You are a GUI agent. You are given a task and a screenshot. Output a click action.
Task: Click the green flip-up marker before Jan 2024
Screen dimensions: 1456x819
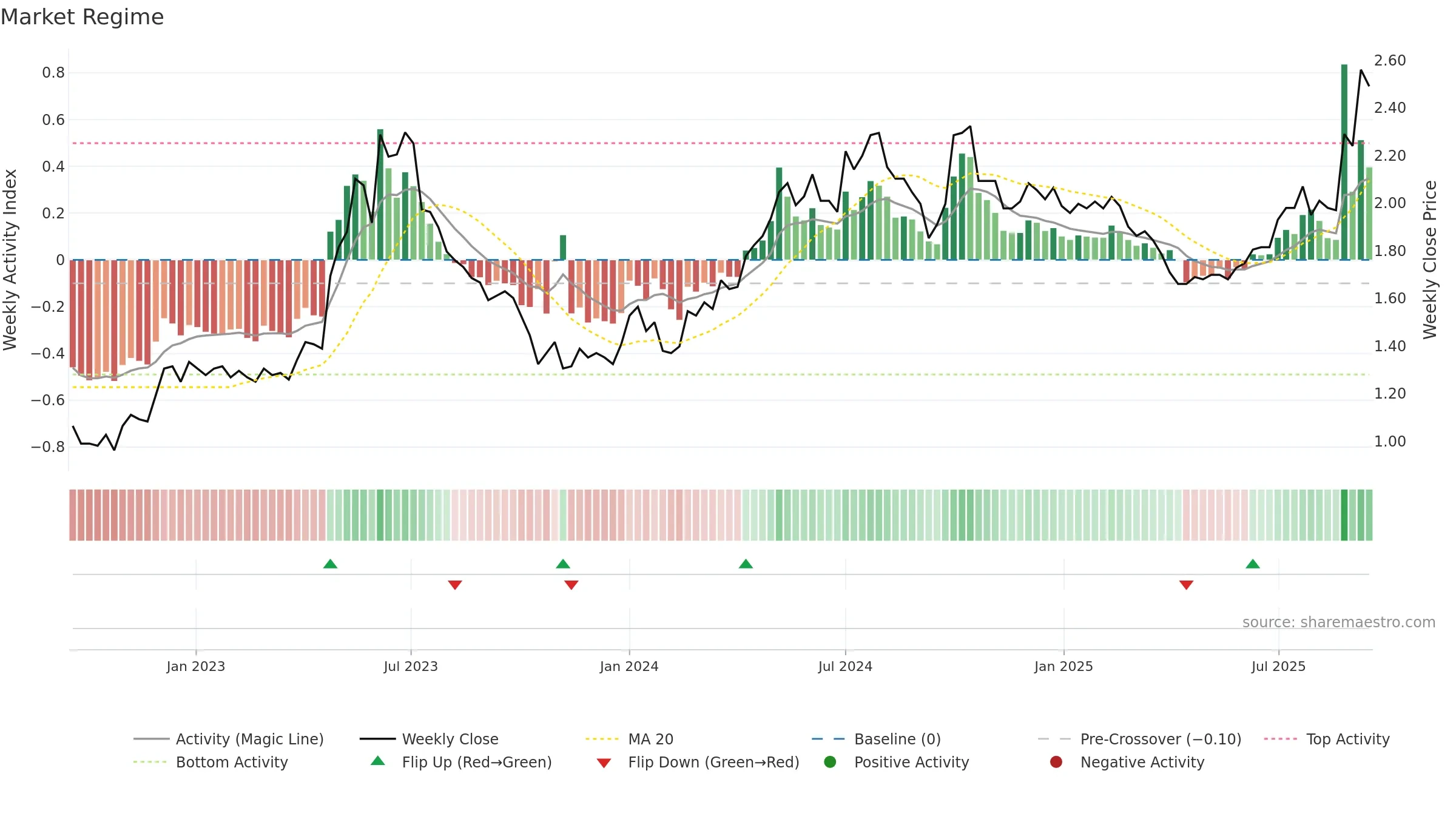563,564
